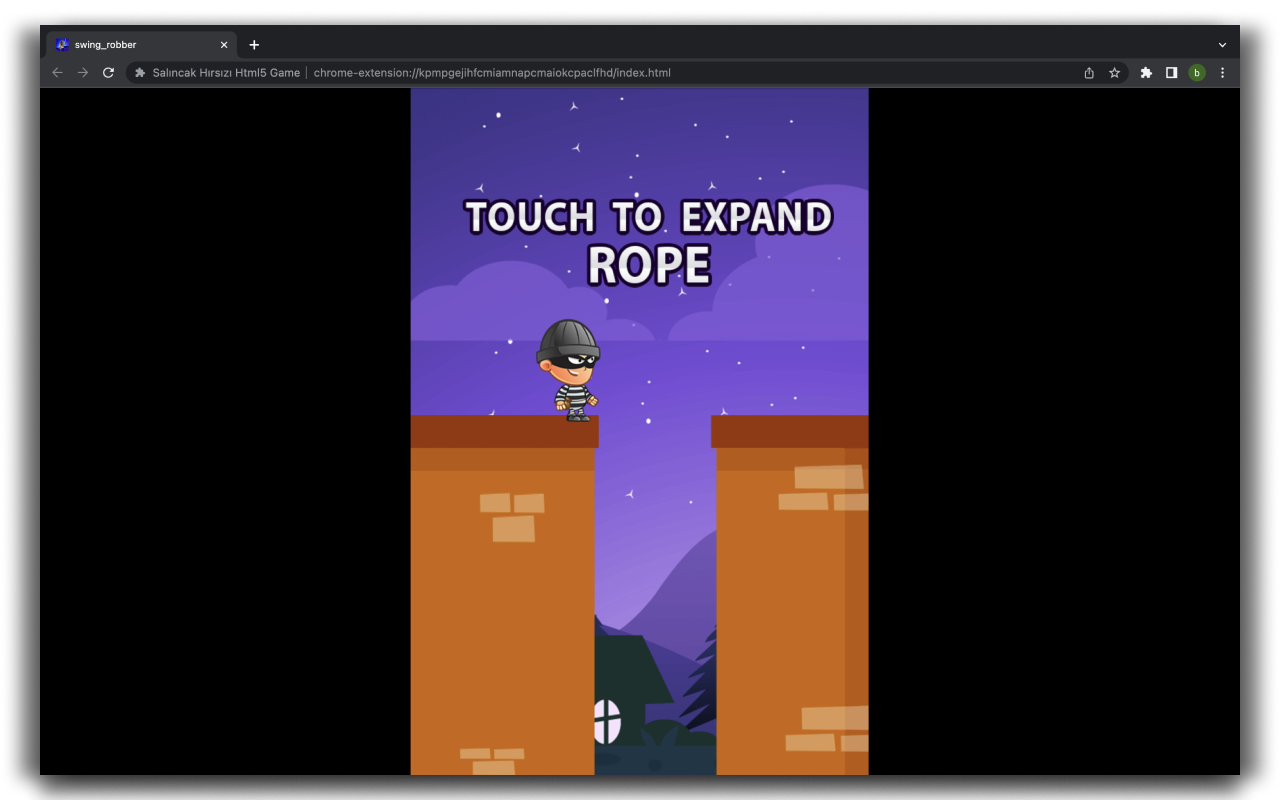Expand the tab search chevron at top right
This screenshot has height=800, width=1280.
pyautogui.click(x=1222, y=44)
